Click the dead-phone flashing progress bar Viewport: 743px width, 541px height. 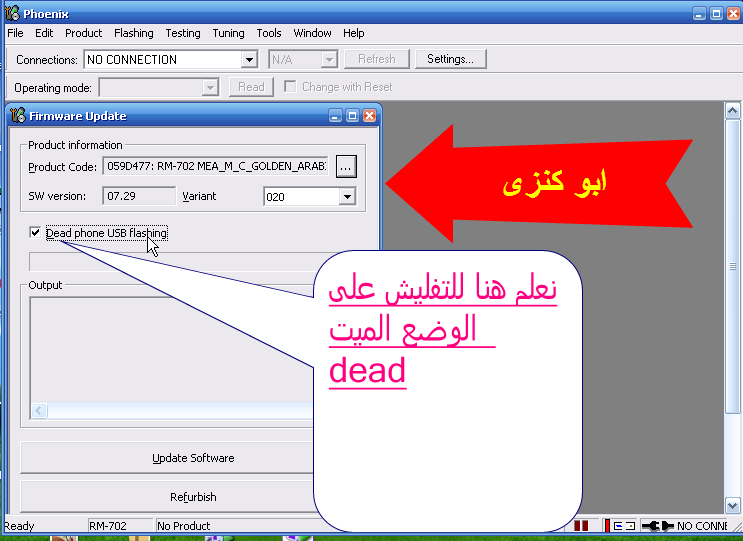tap(190, 261)
